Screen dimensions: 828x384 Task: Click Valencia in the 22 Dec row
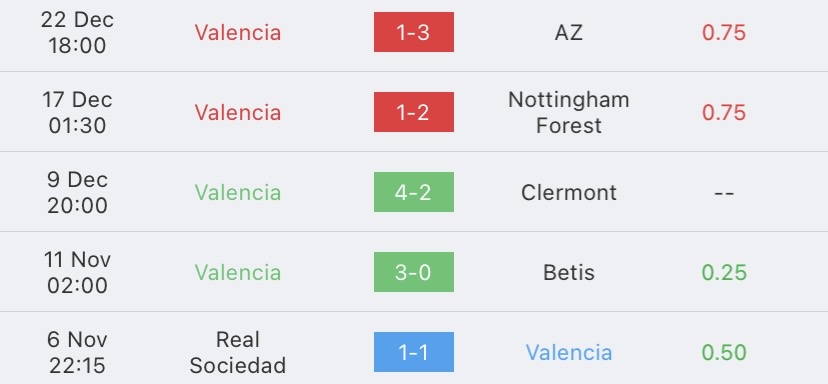(x=238, y=33)
